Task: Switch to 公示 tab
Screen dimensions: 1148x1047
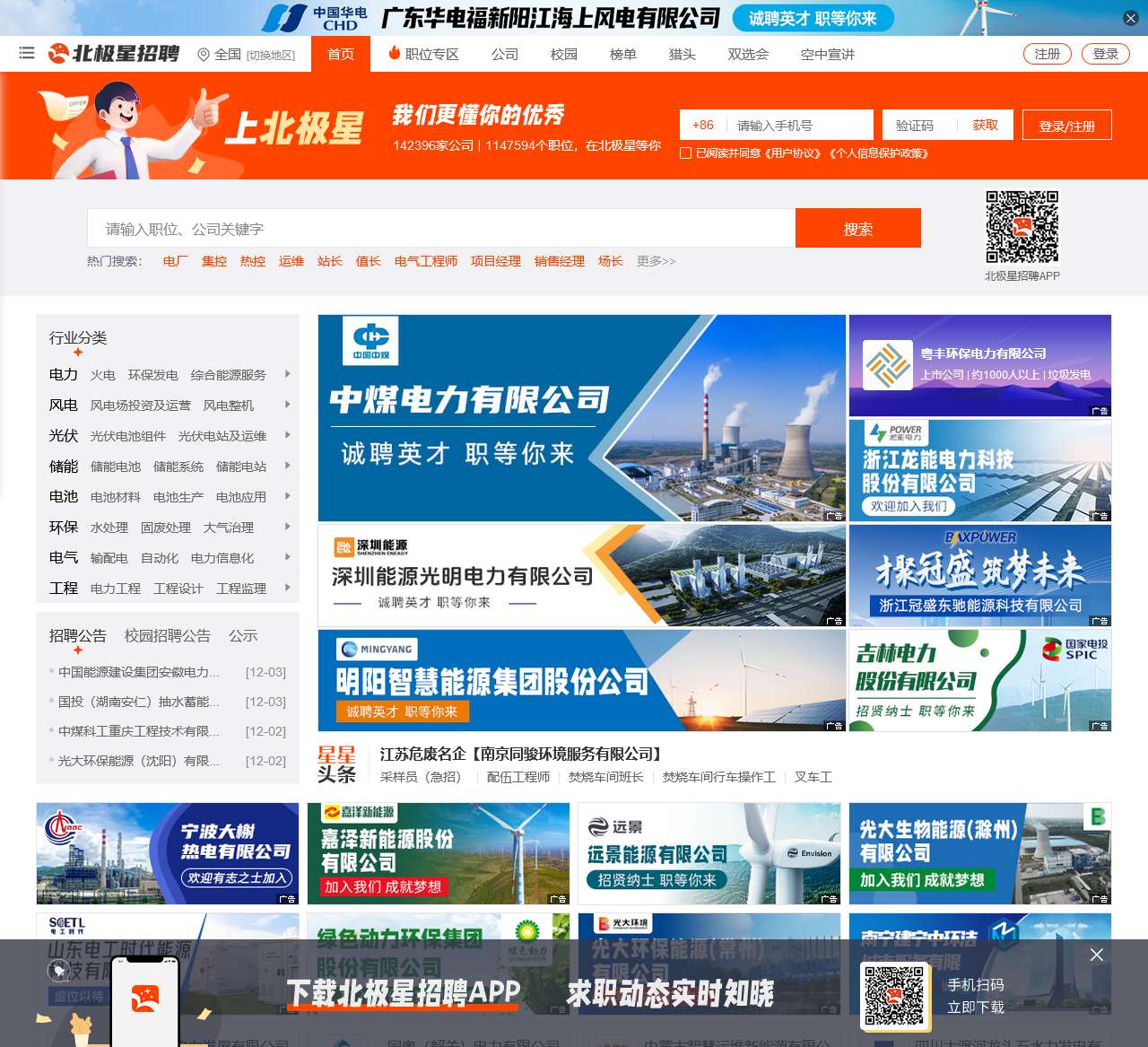Action: coord(243,636)
